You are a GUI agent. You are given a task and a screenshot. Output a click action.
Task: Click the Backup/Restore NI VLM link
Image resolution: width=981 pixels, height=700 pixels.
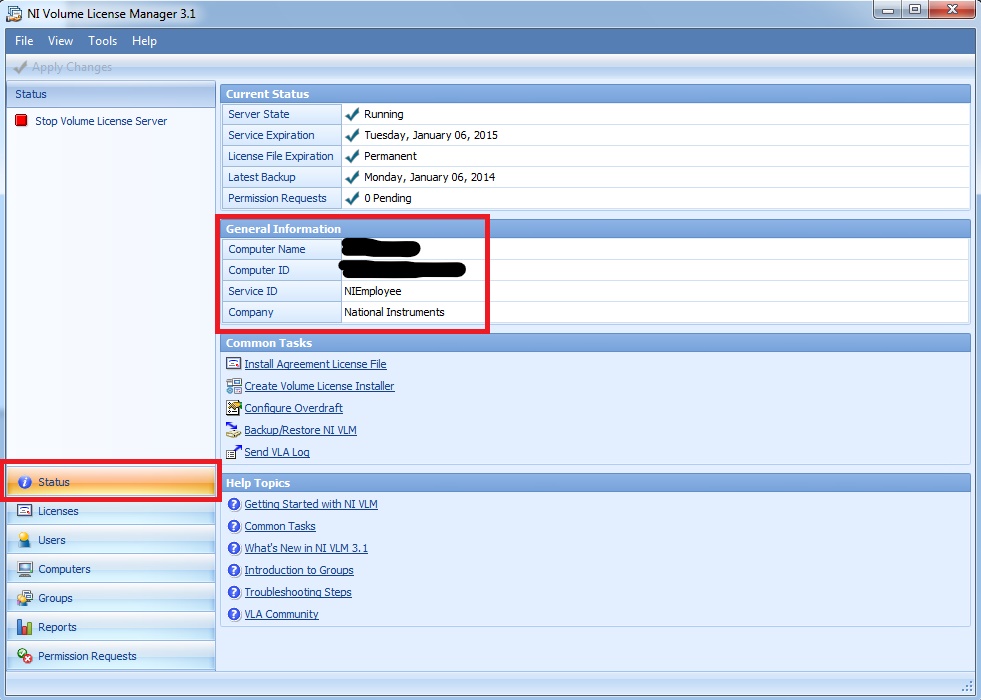click(300, 430)
